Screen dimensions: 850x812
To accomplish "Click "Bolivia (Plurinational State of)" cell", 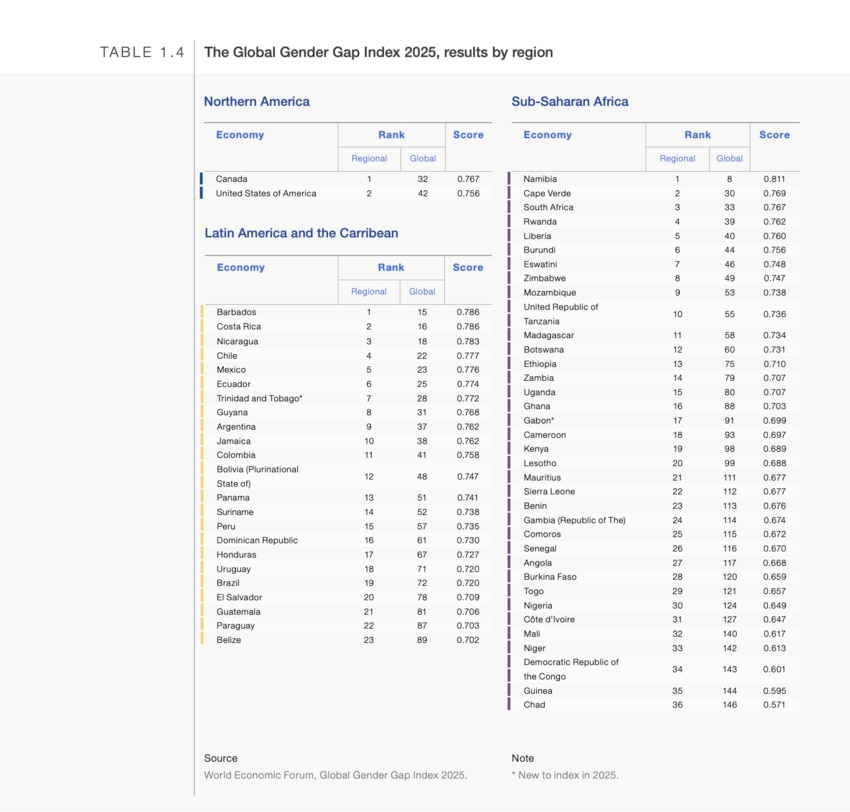I will 257,476.
